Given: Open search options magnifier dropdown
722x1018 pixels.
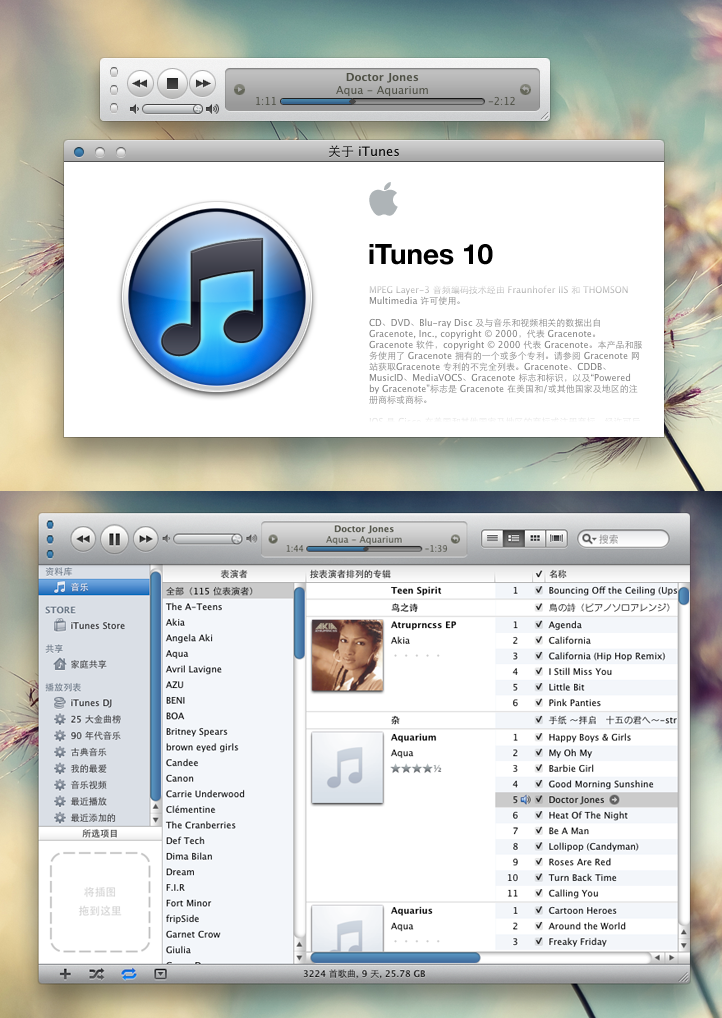Looking at the screenshot, I should pyautogui.click(x=588, y=539).
